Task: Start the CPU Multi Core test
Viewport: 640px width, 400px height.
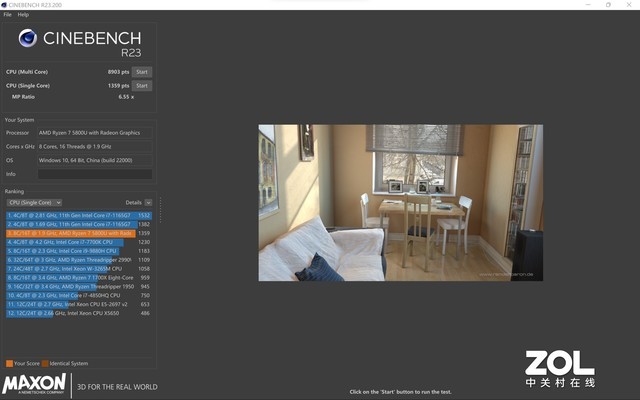Action: [x=142, y=72]
